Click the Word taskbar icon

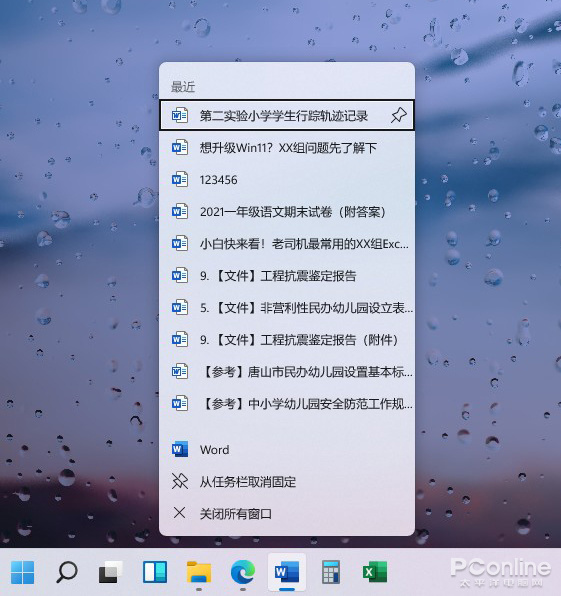287,572
